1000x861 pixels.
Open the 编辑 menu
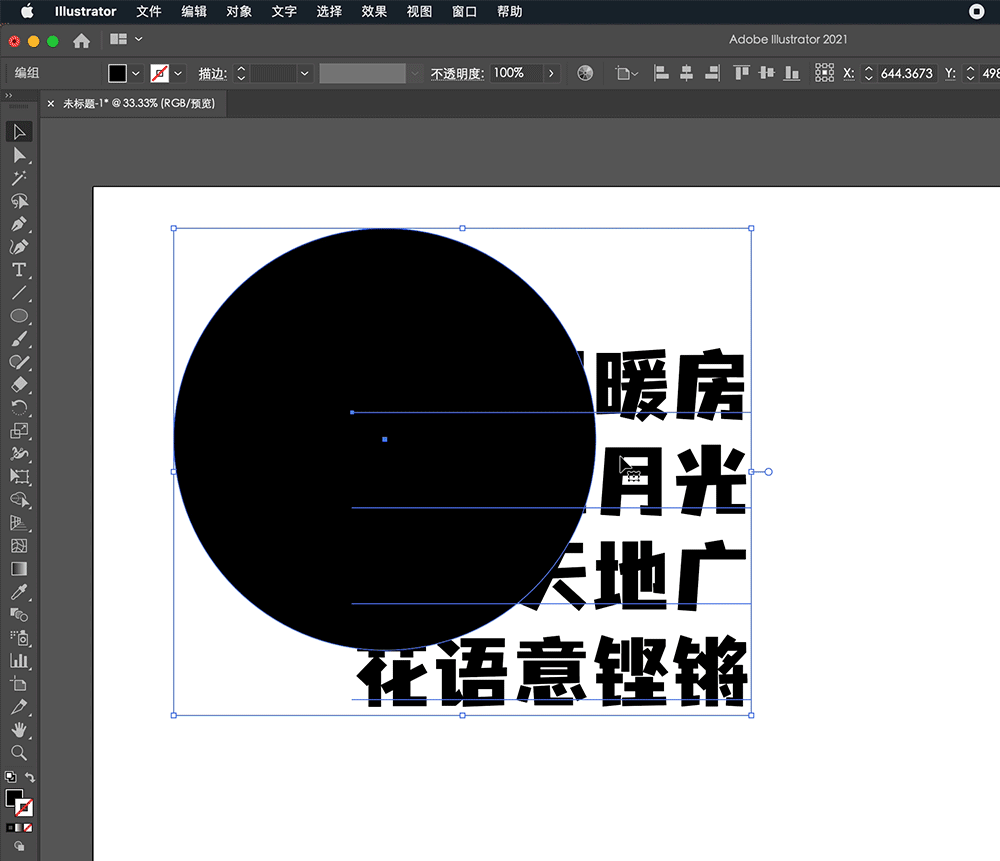[x=194, y=11]
